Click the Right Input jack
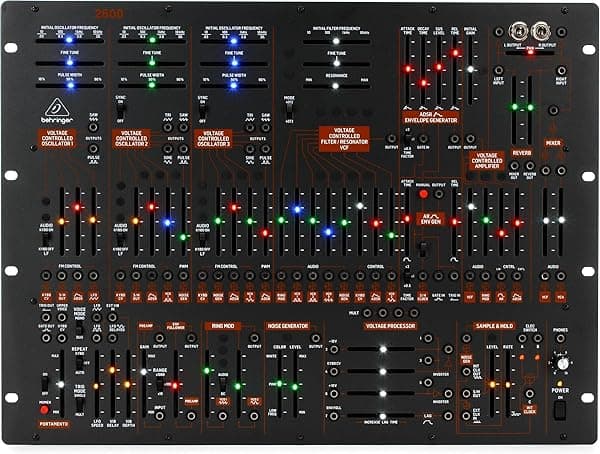The height and width of the screenshot is (454, 600). (x=561, y=70)
